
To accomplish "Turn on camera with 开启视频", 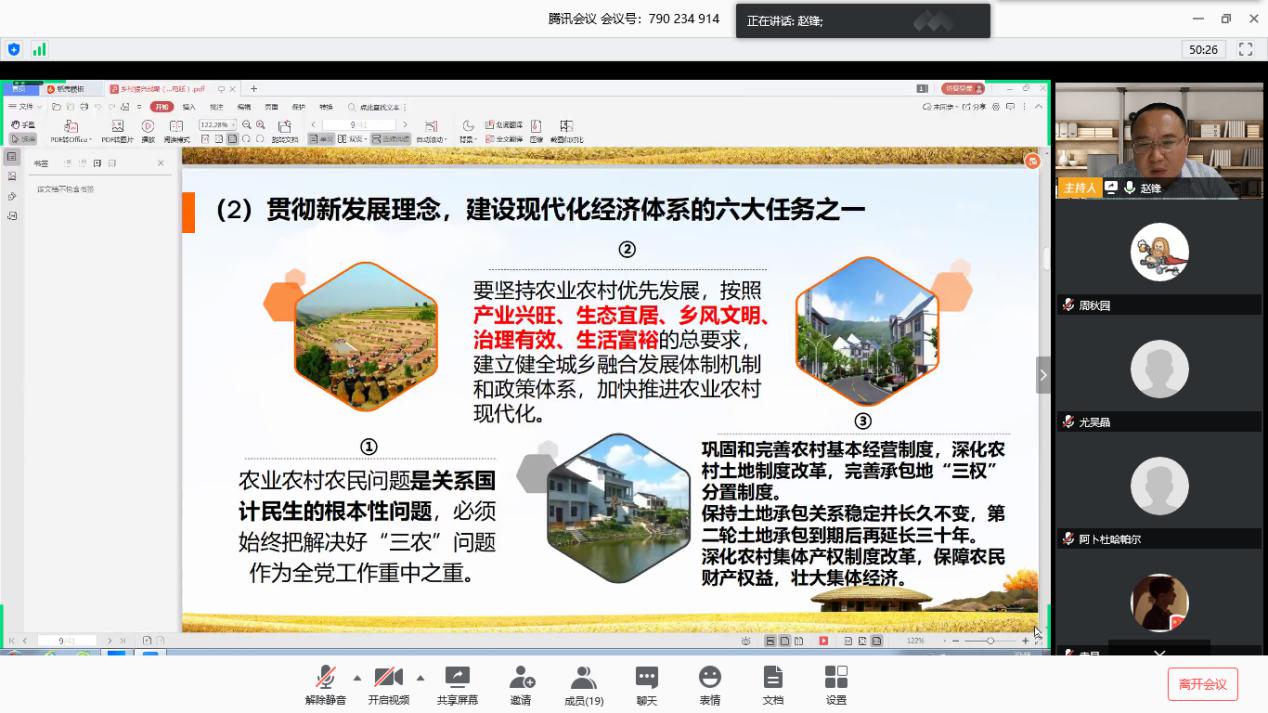I will click(388, 685).
